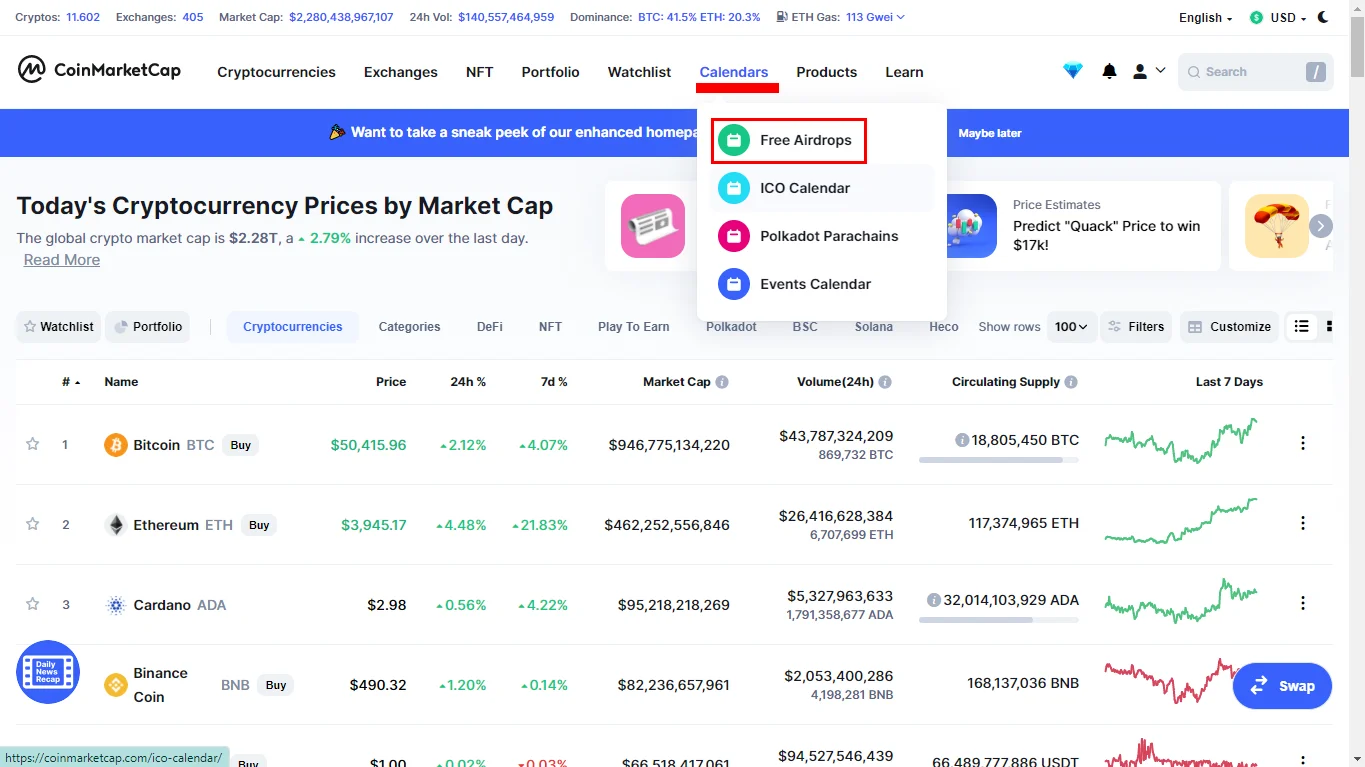
Task: Advance cards carousel with right arrow
Action: pyautogui.click(x=1321, y=226)
